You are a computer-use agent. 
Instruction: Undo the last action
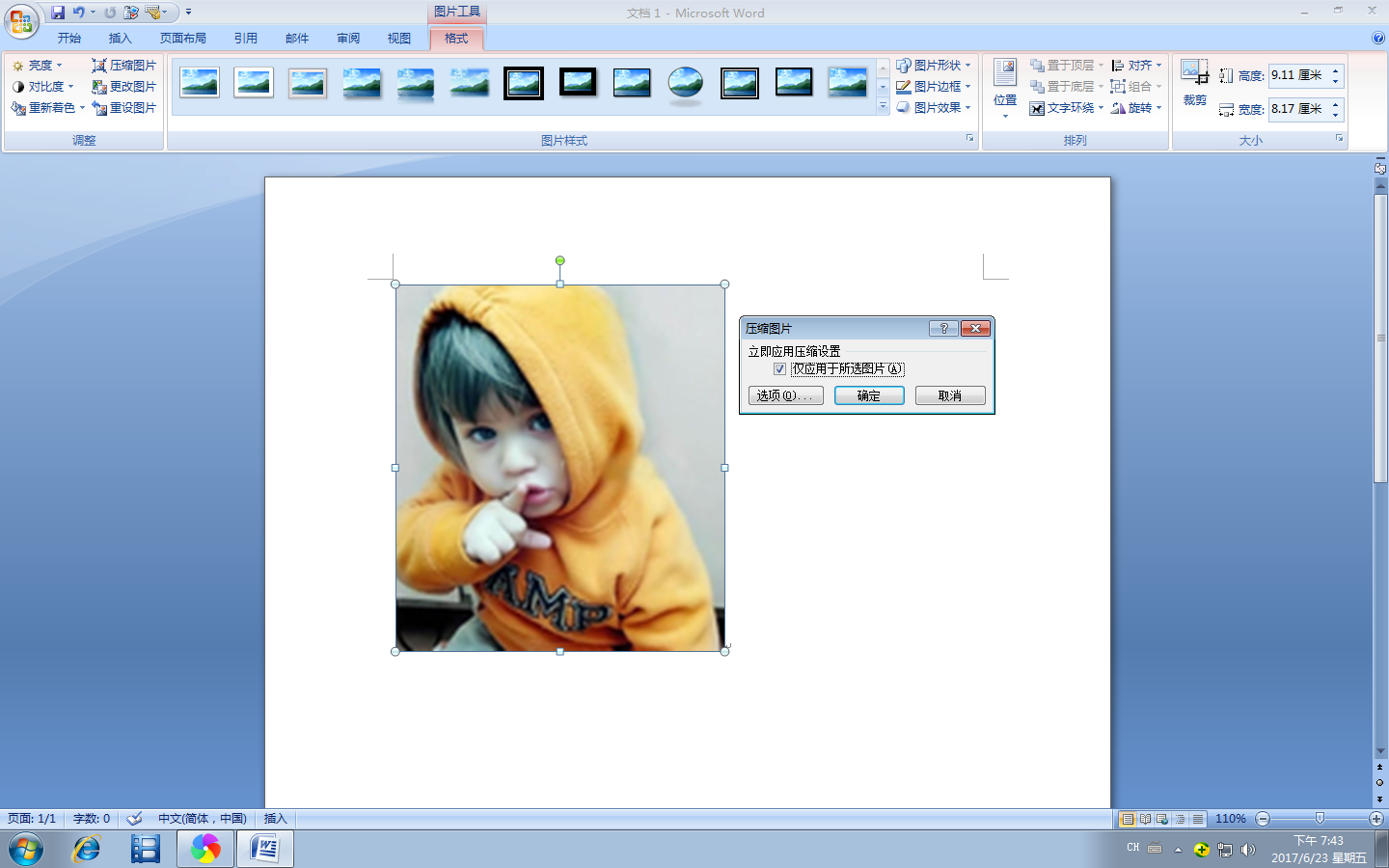tap(79, 13)
